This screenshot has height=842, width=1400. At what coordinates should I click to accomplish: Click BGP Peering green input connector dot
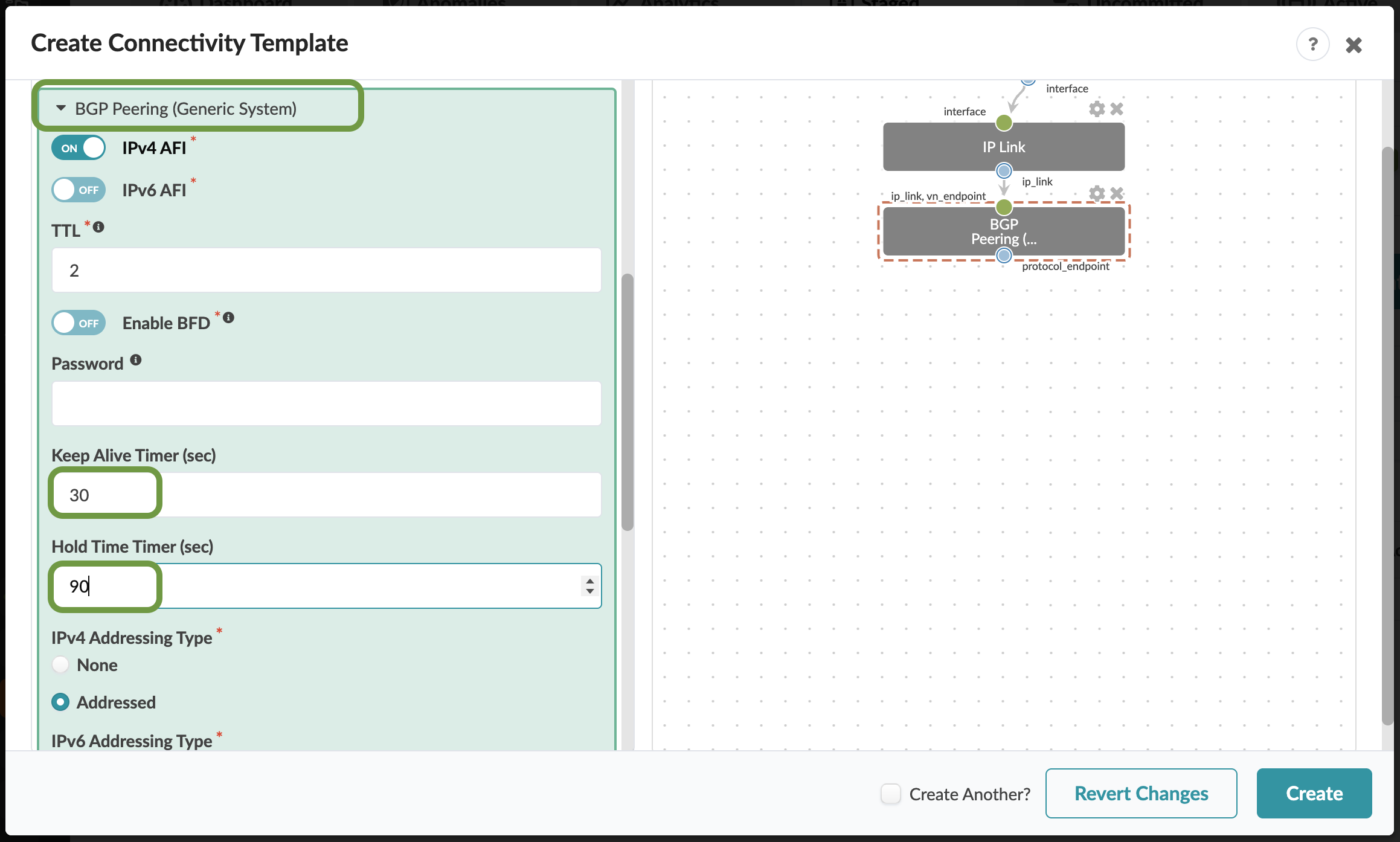coord(1004,207)
